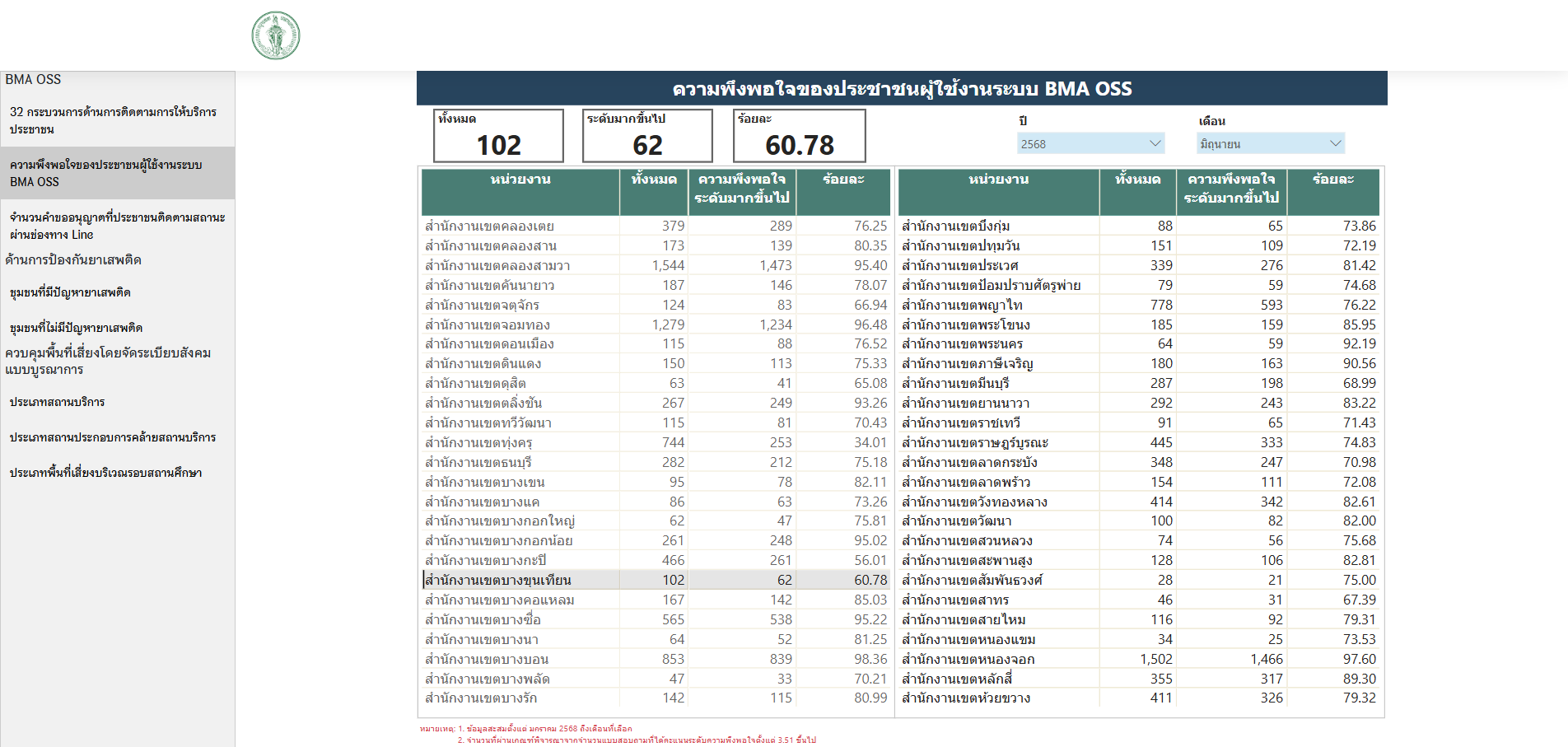Select the สำนักงานเขตลาดกระบัง row name
This screenshot has height=747, width=1568.
click(x=970, y=462)
